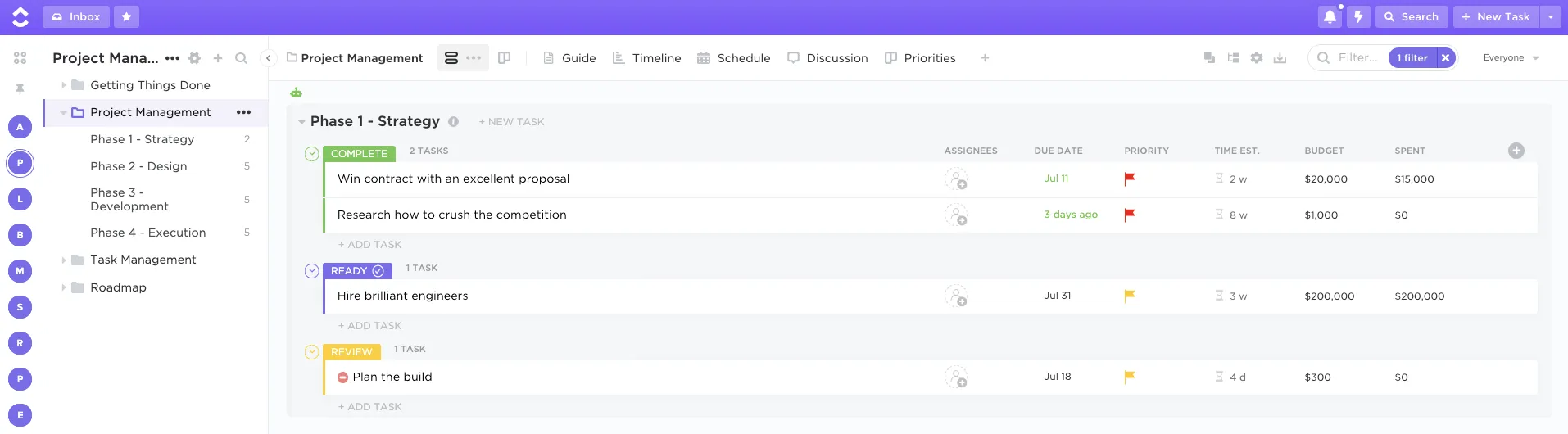Click the Phase 1 - Strategy info icon

pyautogui.click(x=453, y=122)
